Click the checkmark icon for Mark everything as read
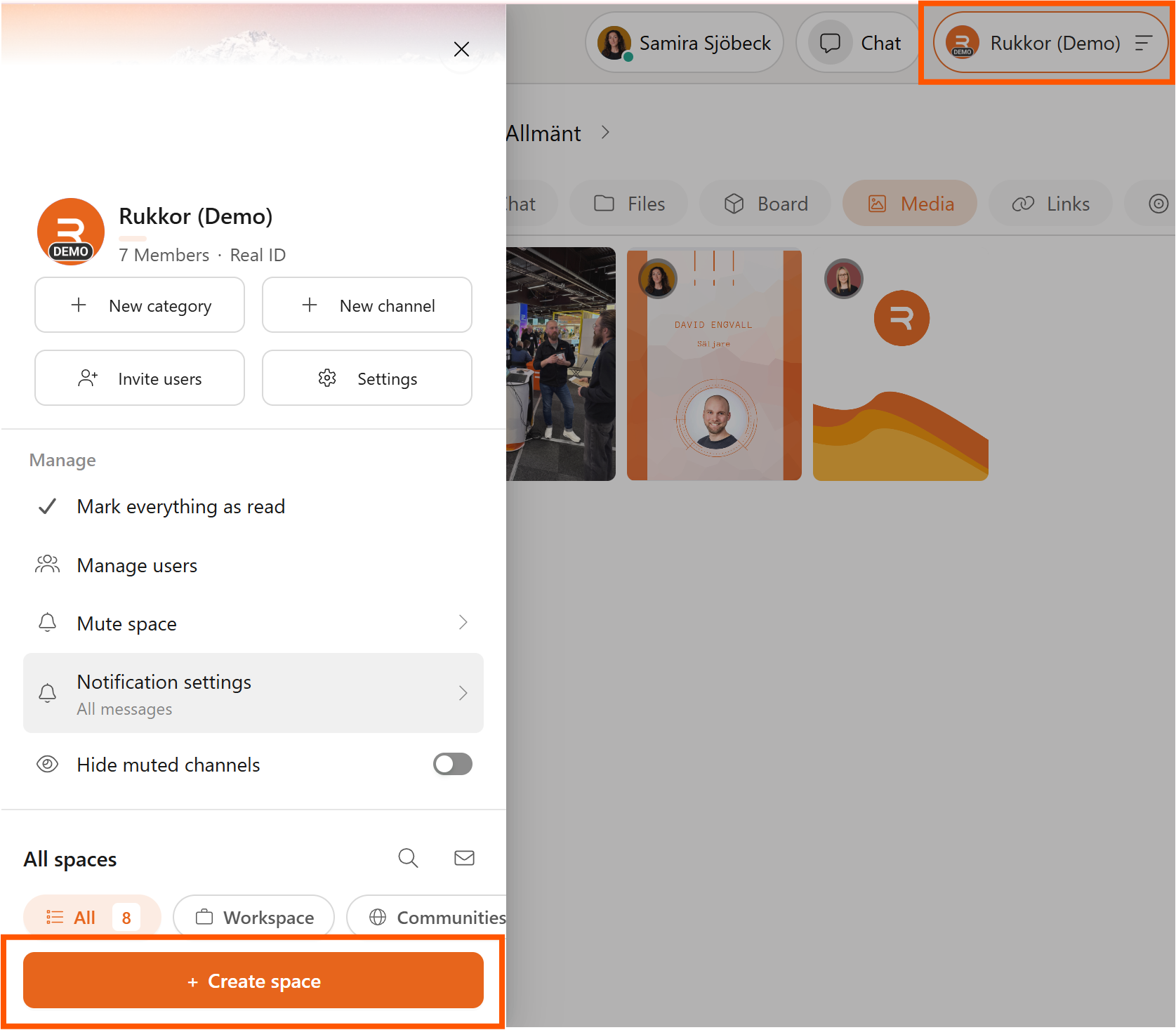Viewport: 1176px width, 1030px height. pyautogui.click(x=47, y=506)
